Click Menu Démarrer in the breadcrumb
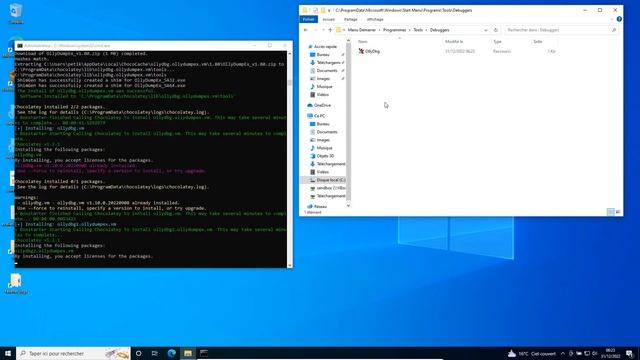The height and width of the screenshot is (360, 640). pyautogui.click(x=362, y=30)
